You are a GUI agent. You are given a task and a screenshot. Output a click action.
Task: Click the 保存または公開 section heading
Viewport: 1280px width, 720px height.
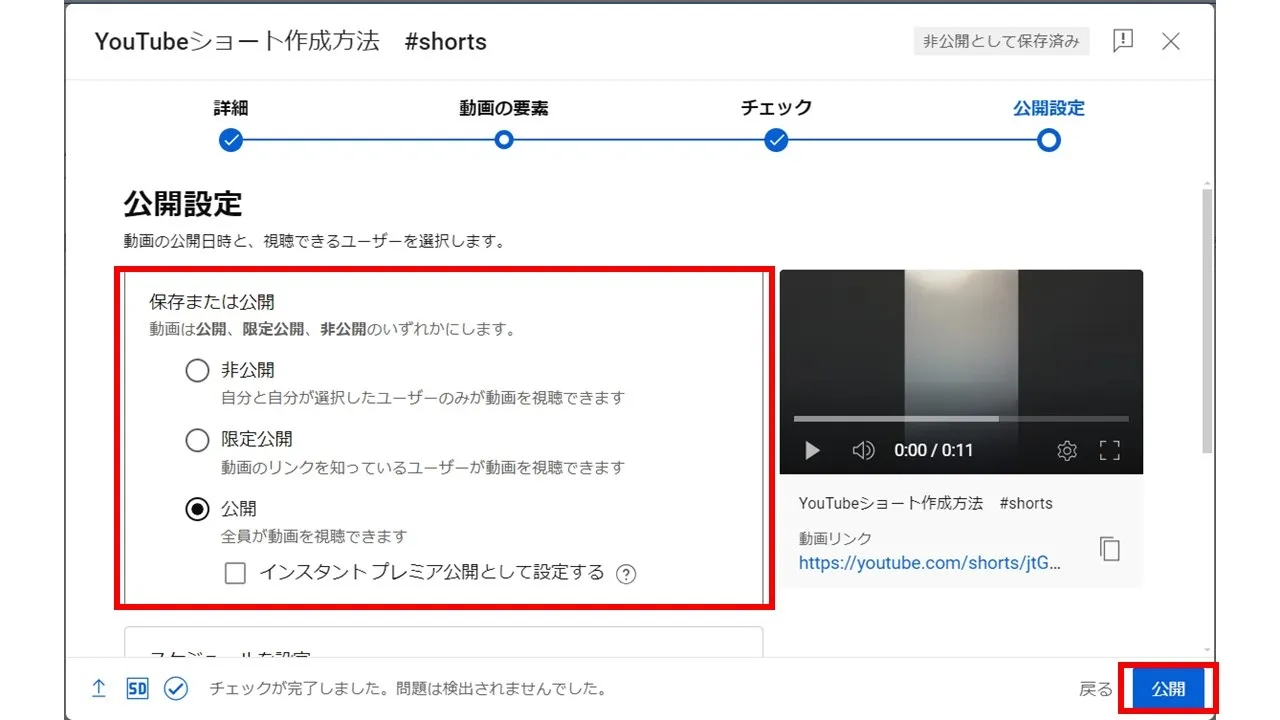[212, 302]
